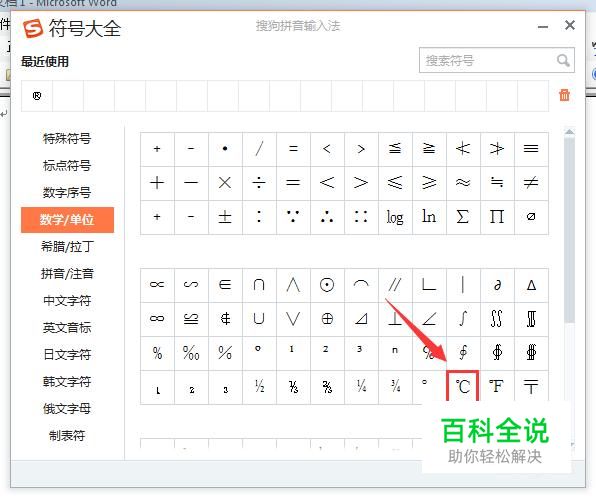
Task: Open the 韩文字符 category
Action: pos(67,382)
